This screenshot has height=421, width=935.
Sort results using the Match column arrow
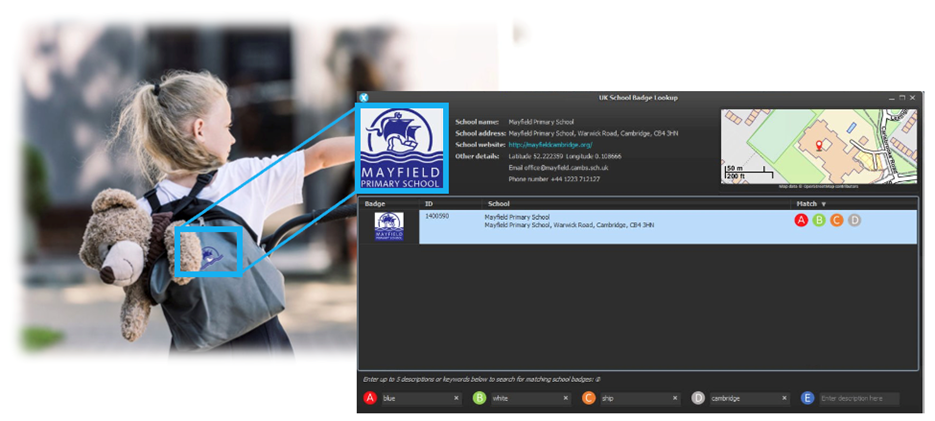pos(823,204)
